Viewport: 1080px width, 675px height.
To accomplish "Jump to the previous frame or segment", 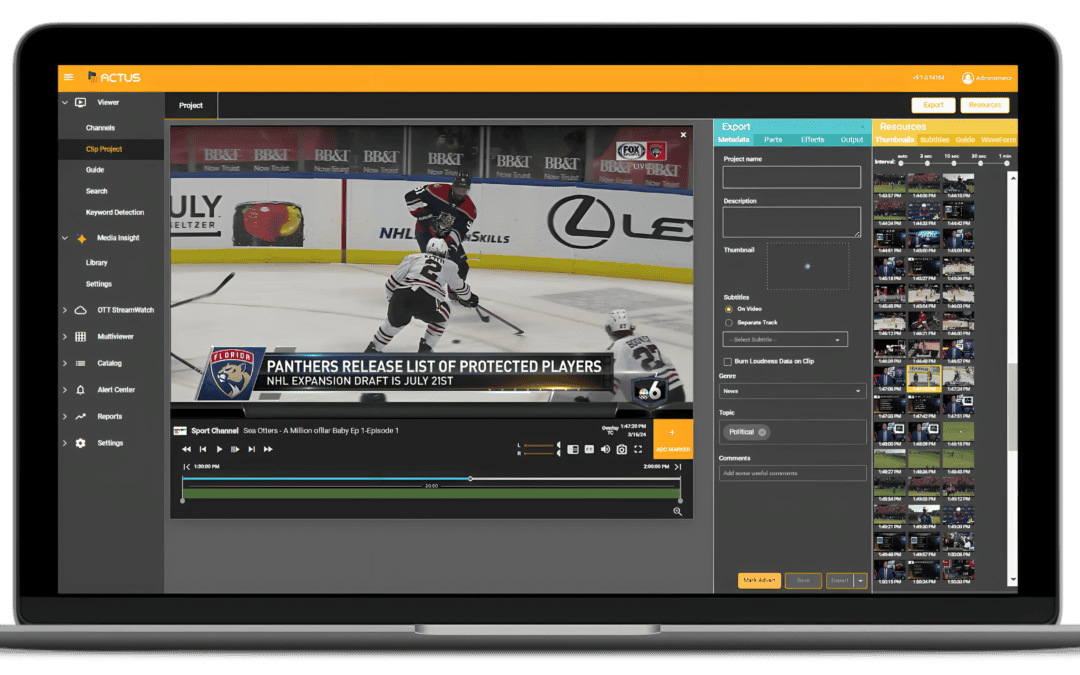I will pyautogui.click(x=202, y=449).
